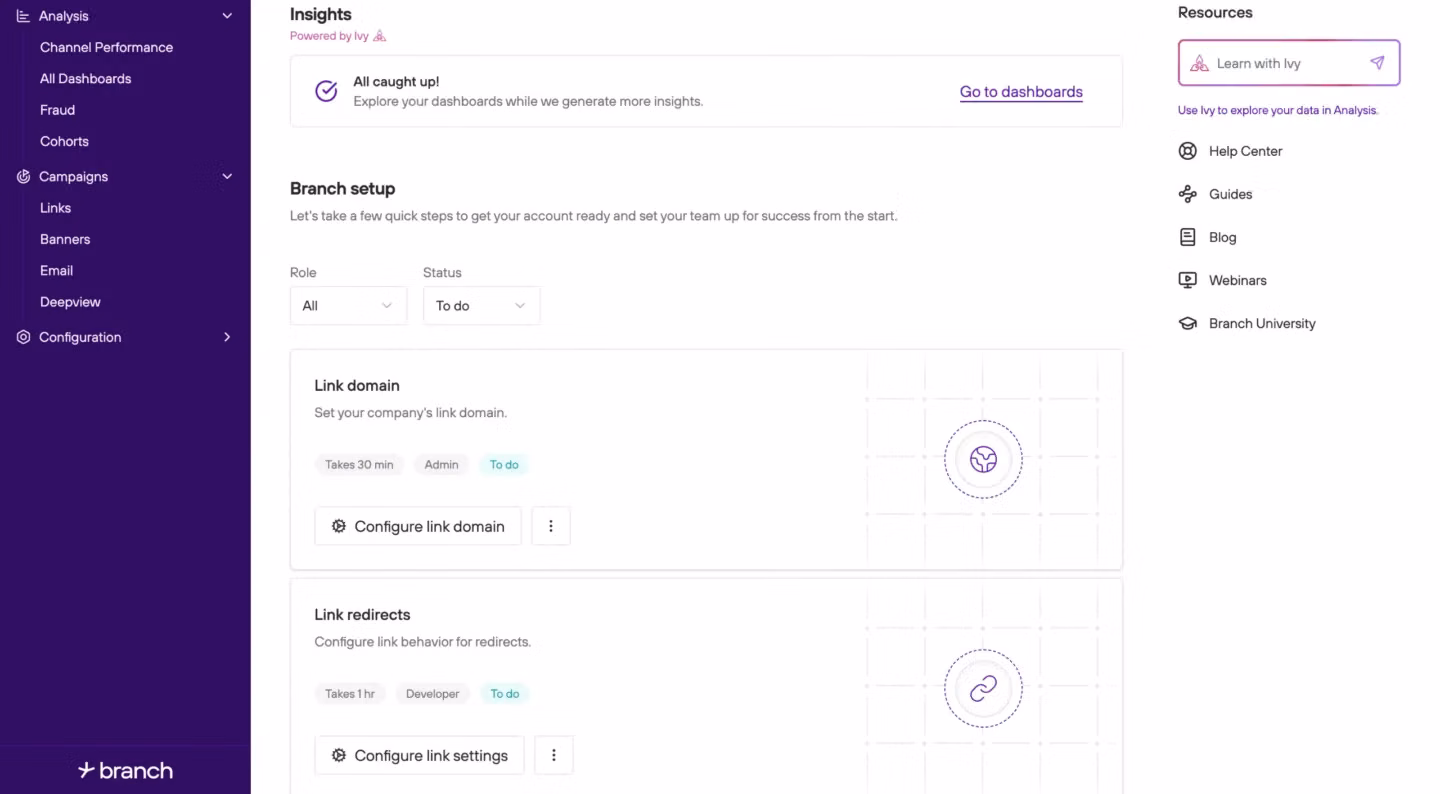The height and width of the screenshot is (794, 1440).
Task: Open the three-dot menu beside Configure link settings
Action: 554,755
